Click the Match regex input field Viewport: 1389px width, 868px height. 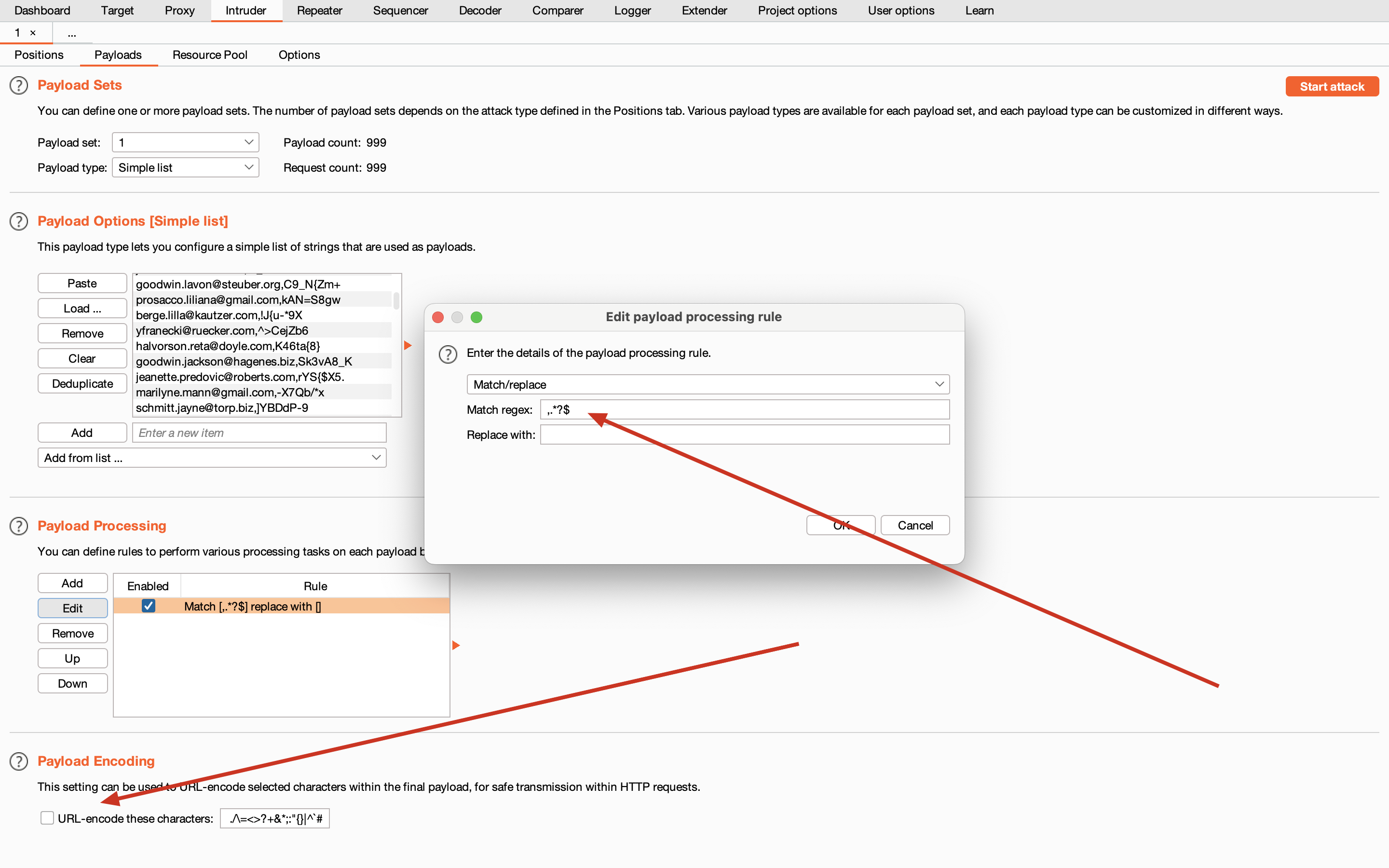click(x=745, y=409)
